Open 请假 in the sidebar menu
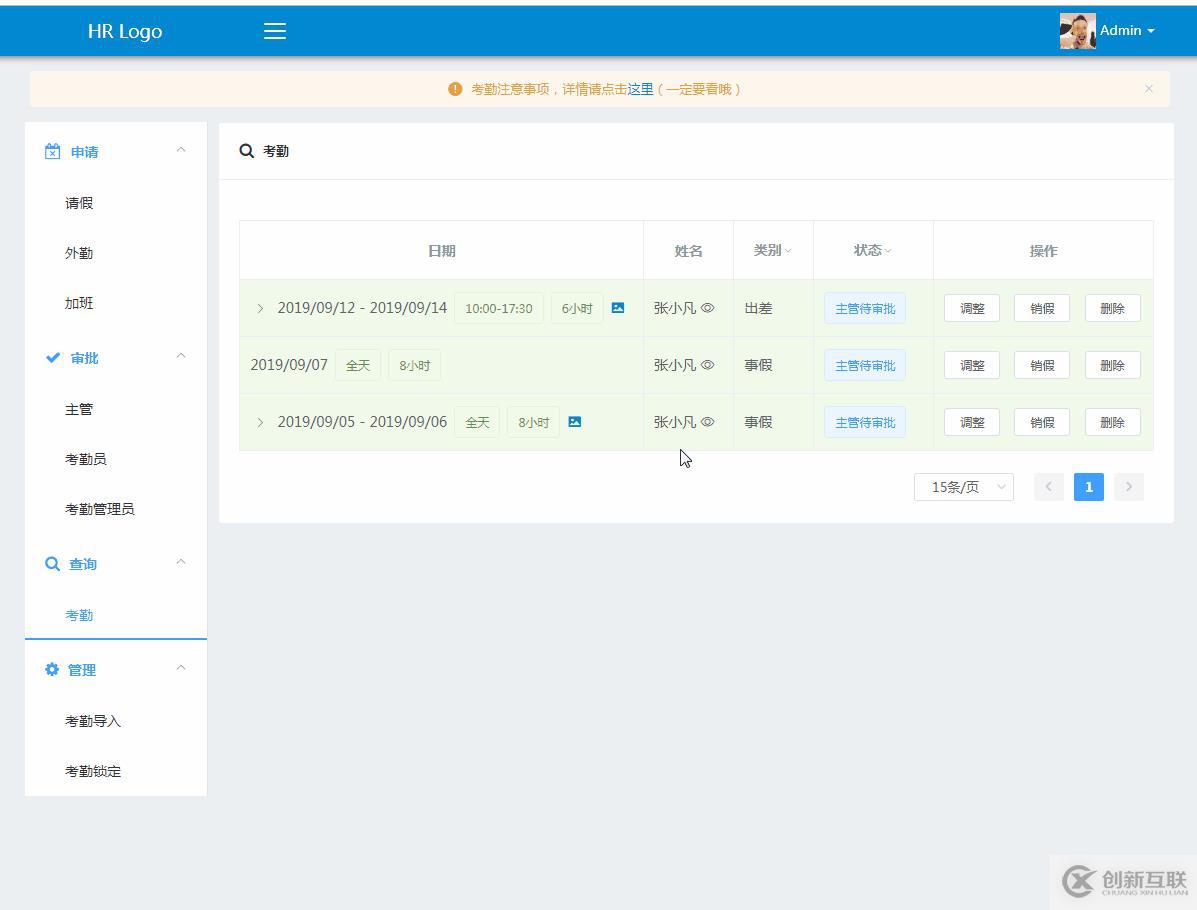This screenshot has height=910, width=1197. (79, 203)
